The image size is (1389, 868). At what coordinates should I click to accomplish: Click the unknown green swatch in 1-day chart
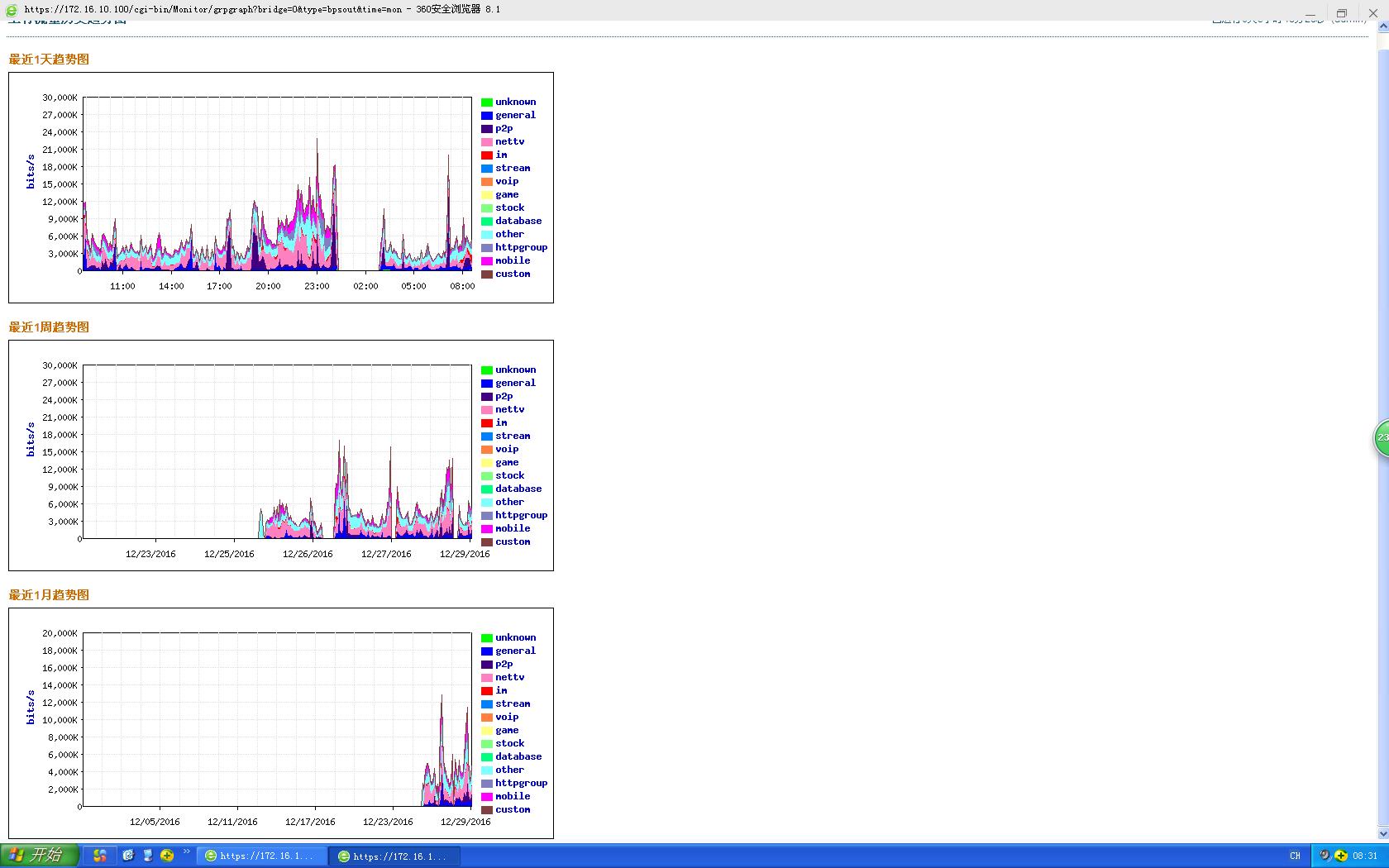coord(487,103)
